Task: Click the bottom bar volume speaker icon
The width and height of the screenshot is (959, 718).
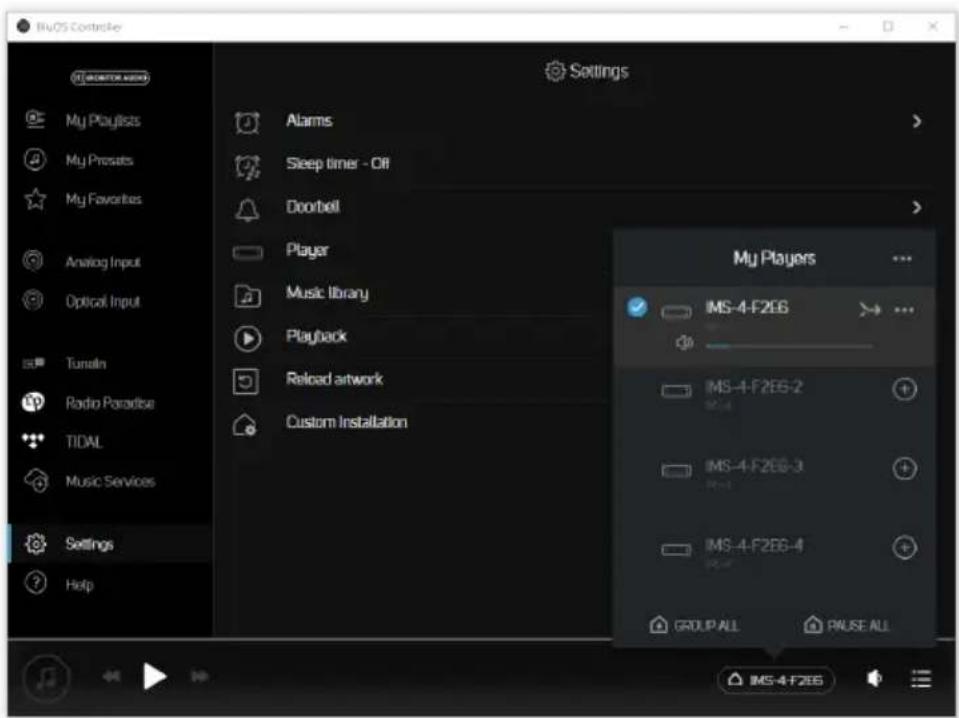Action: (875, 678)
